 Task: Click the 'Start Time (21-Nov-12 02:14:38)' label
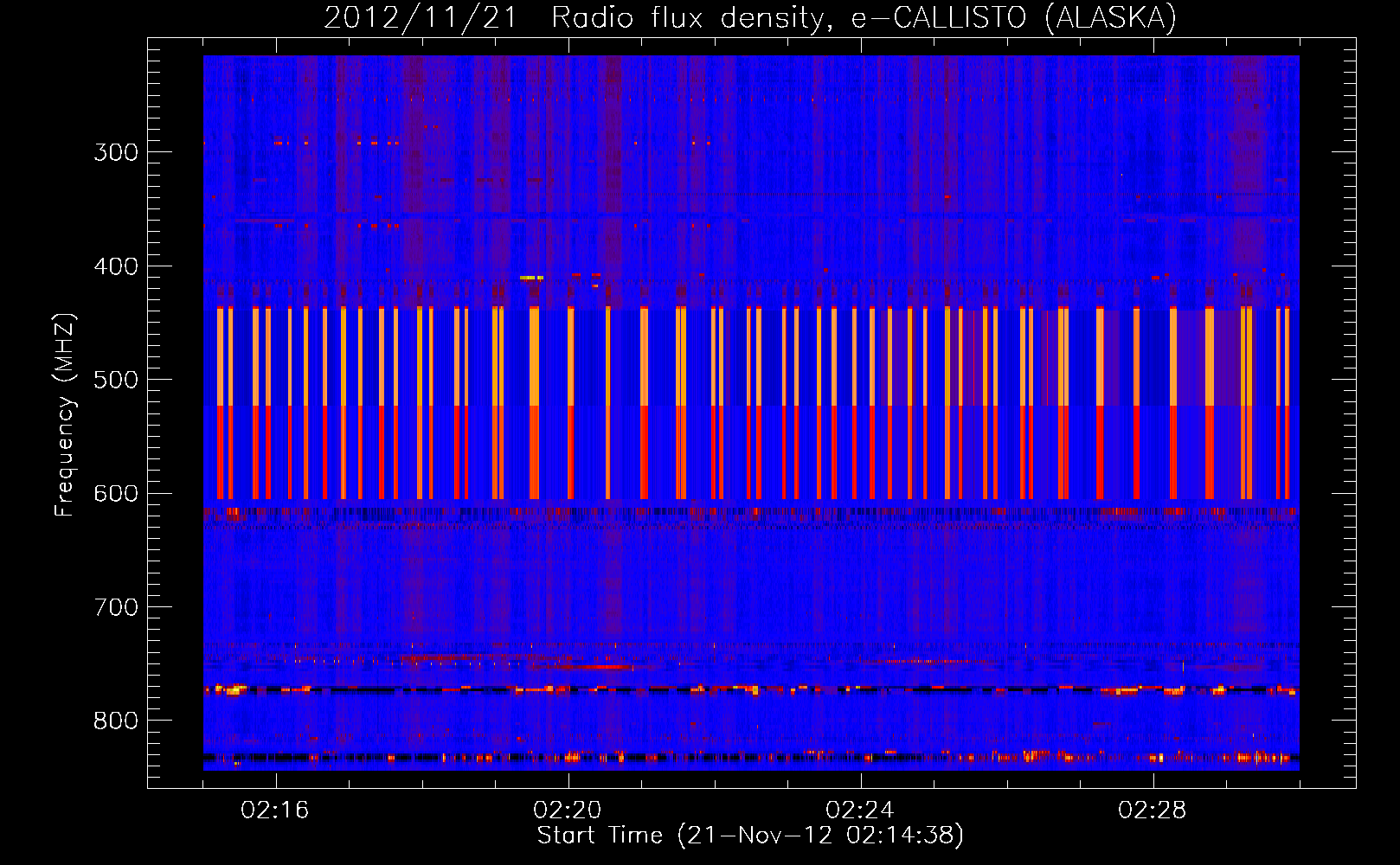click(750, 836)
